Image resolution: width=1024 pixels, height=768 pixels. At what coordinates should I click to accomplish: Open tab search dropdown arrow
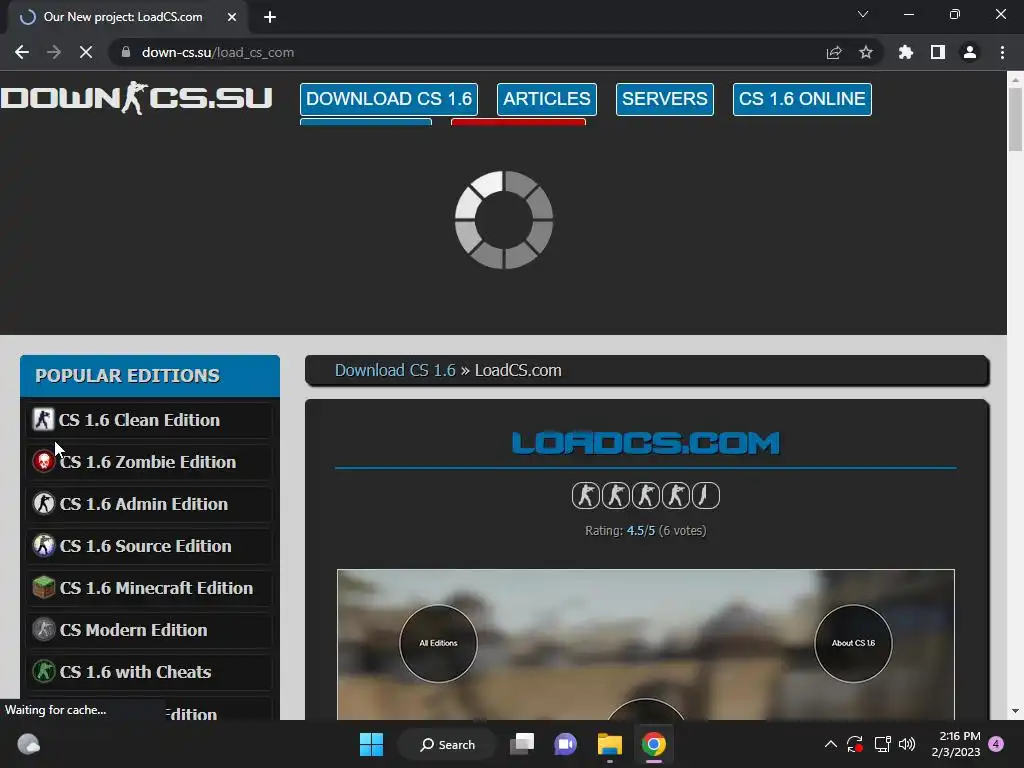tap(863, 14)
